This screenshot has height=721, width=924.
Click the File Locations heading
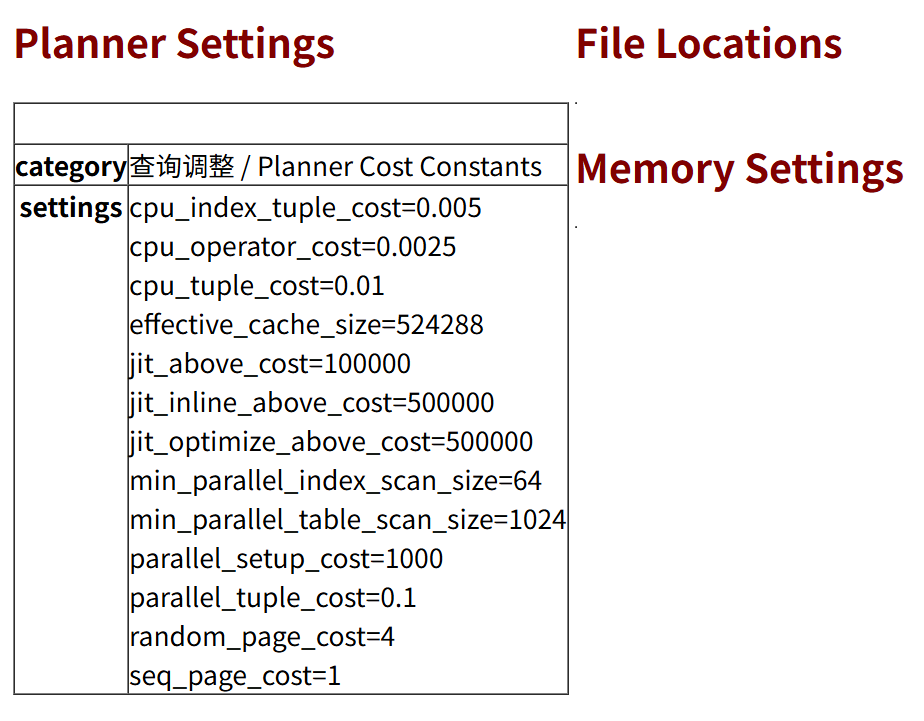pos(708,44)
